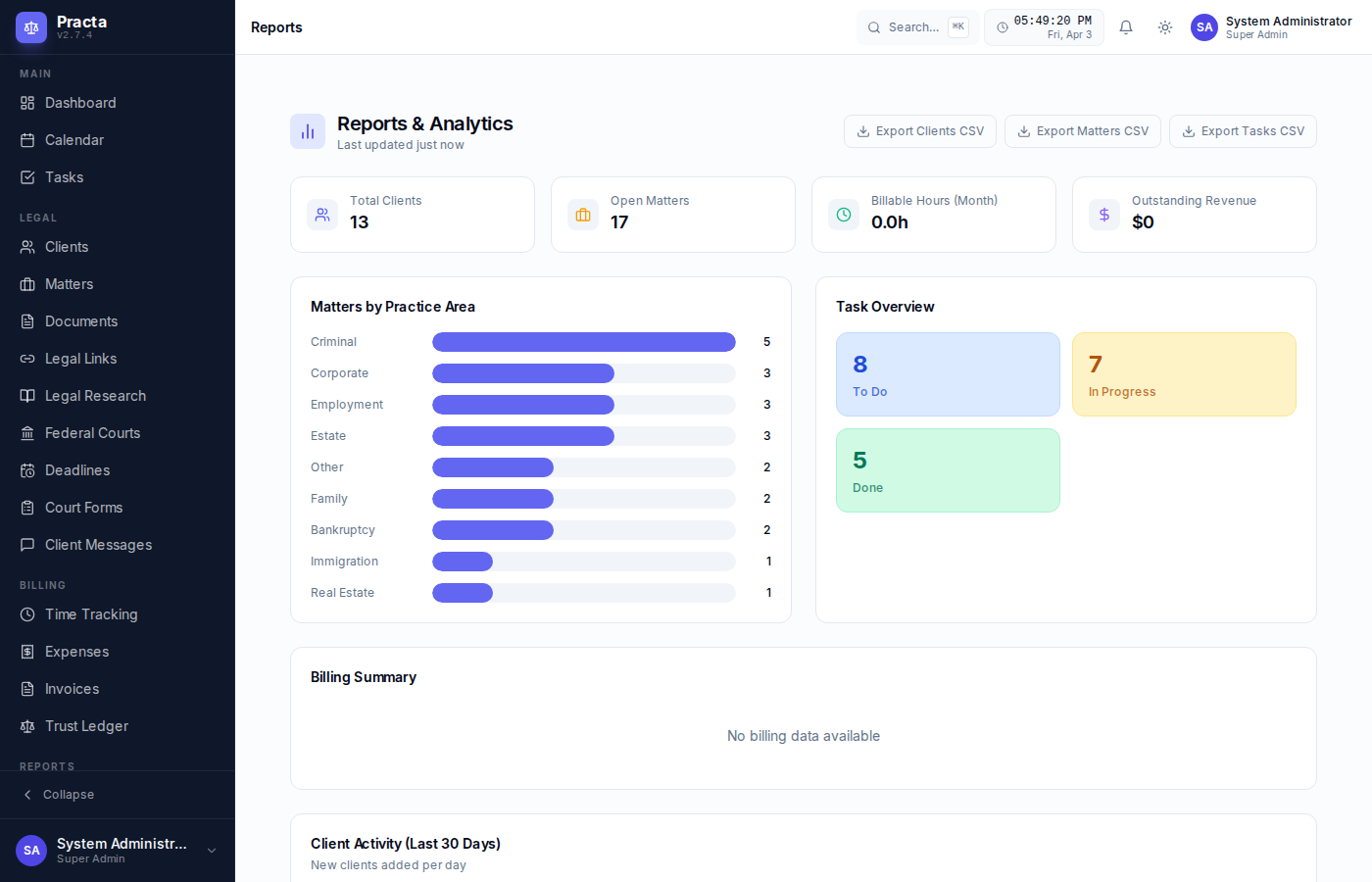Click the Reports & Analytics bar chart icon
1372x882 pixels.
point(308,131)
